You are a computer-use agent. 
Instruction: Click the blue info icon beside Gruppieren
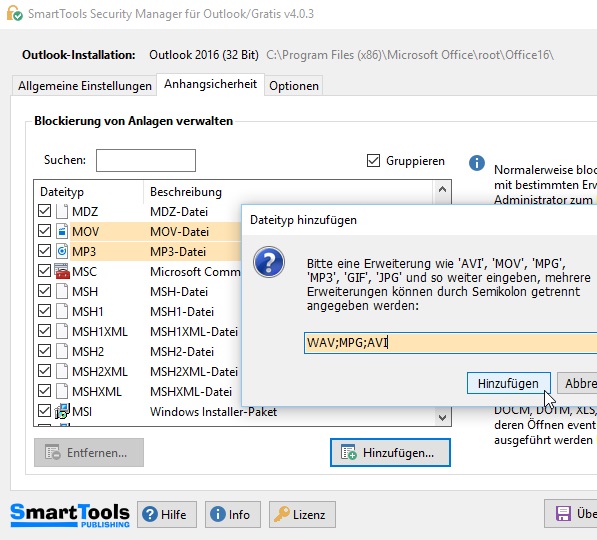click(477, 163)
